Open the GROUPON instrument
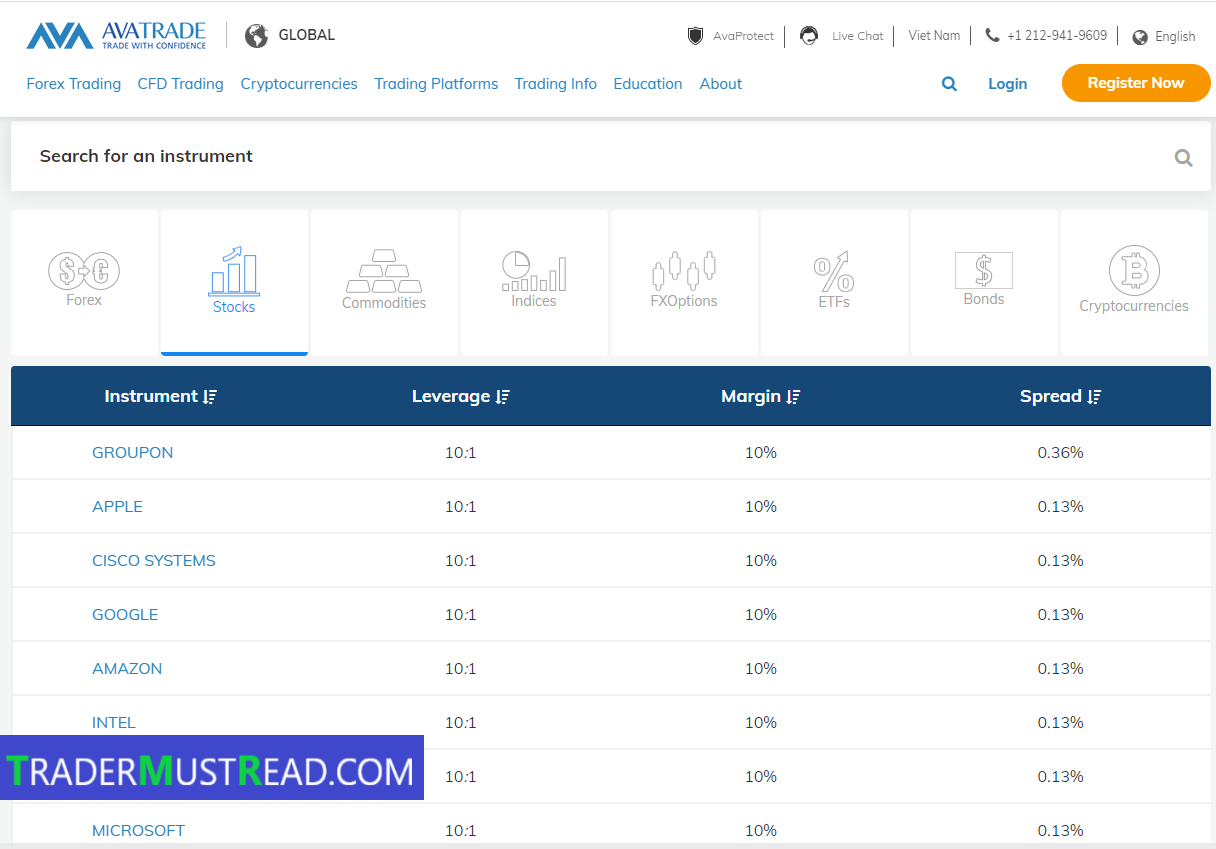The width and height of the screenshot is (1216, 849). point(133,453)
